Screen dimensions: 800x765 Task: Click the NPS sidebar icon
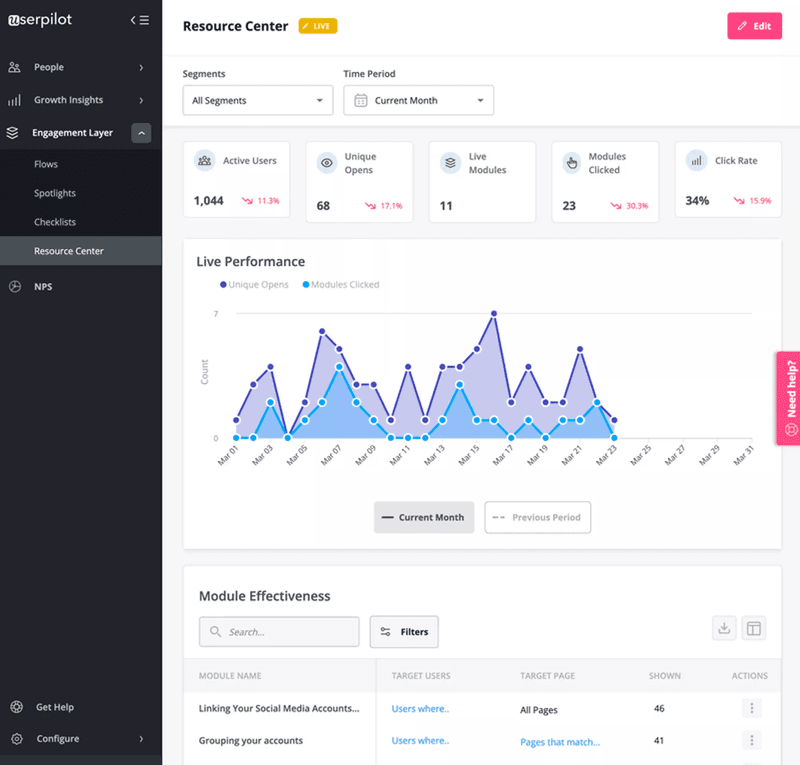(x=14, y=286)
